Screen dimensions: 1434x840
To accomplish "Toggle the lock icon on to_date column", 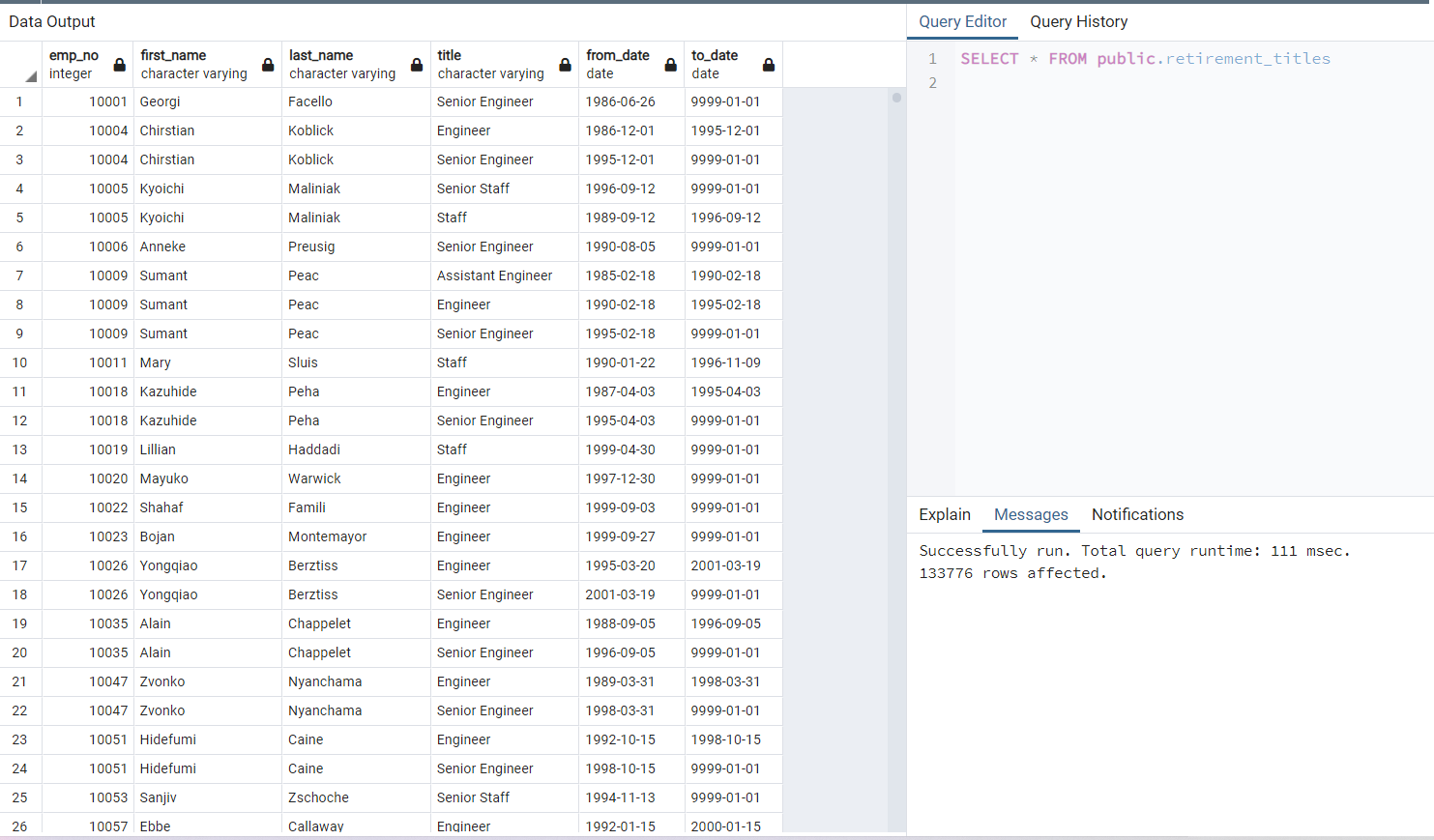I will pyautogui.click(x=769, y=64).
